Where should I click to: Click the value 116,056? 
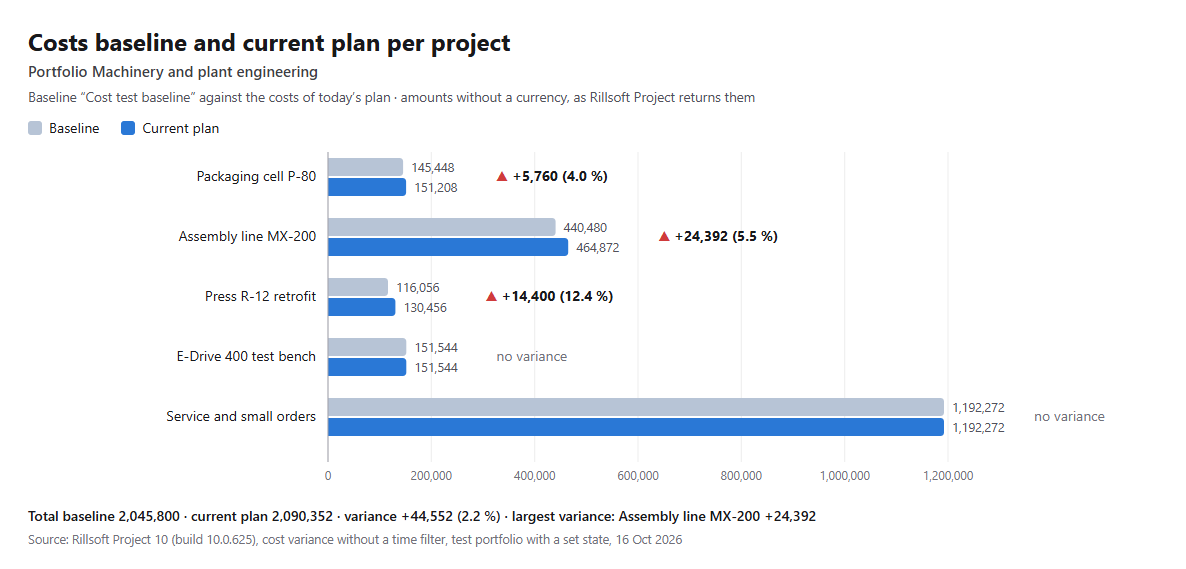point(418,288)
